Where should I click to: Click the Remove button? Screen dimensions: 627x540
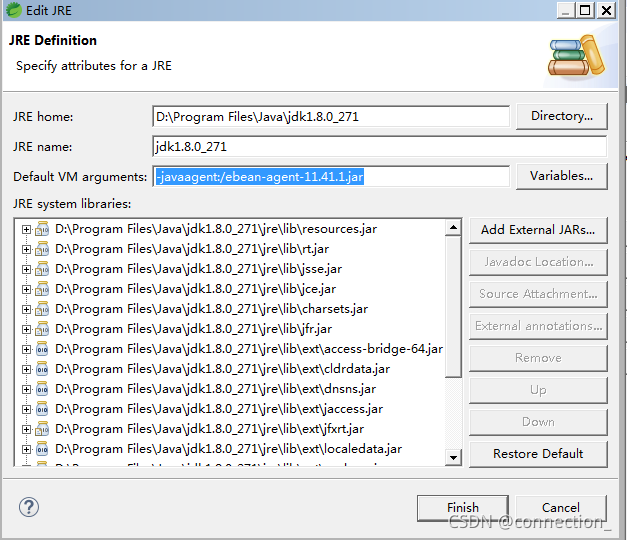pos(538,358)
